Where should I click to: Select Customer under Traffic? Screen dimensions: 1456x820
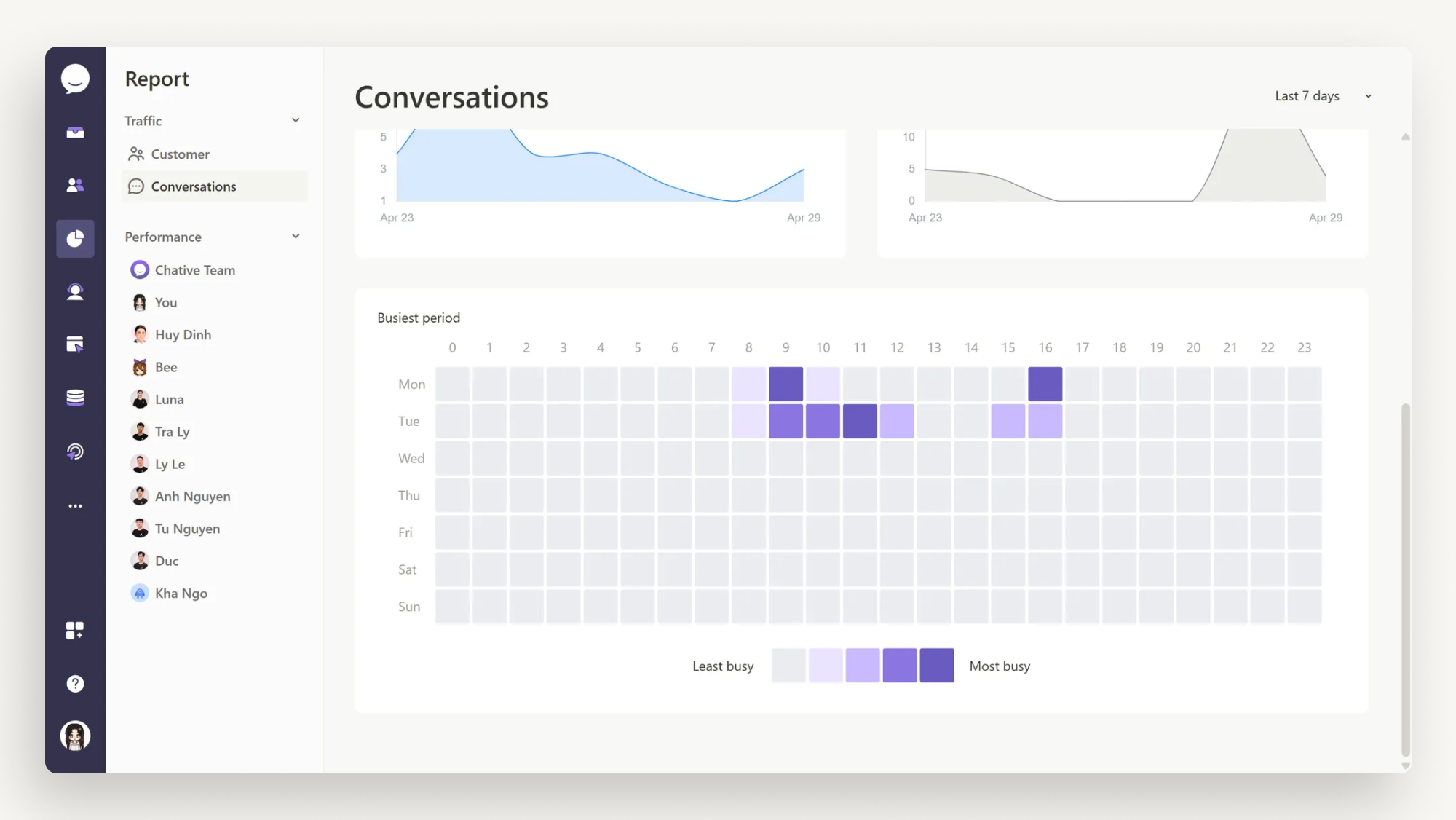180,154
